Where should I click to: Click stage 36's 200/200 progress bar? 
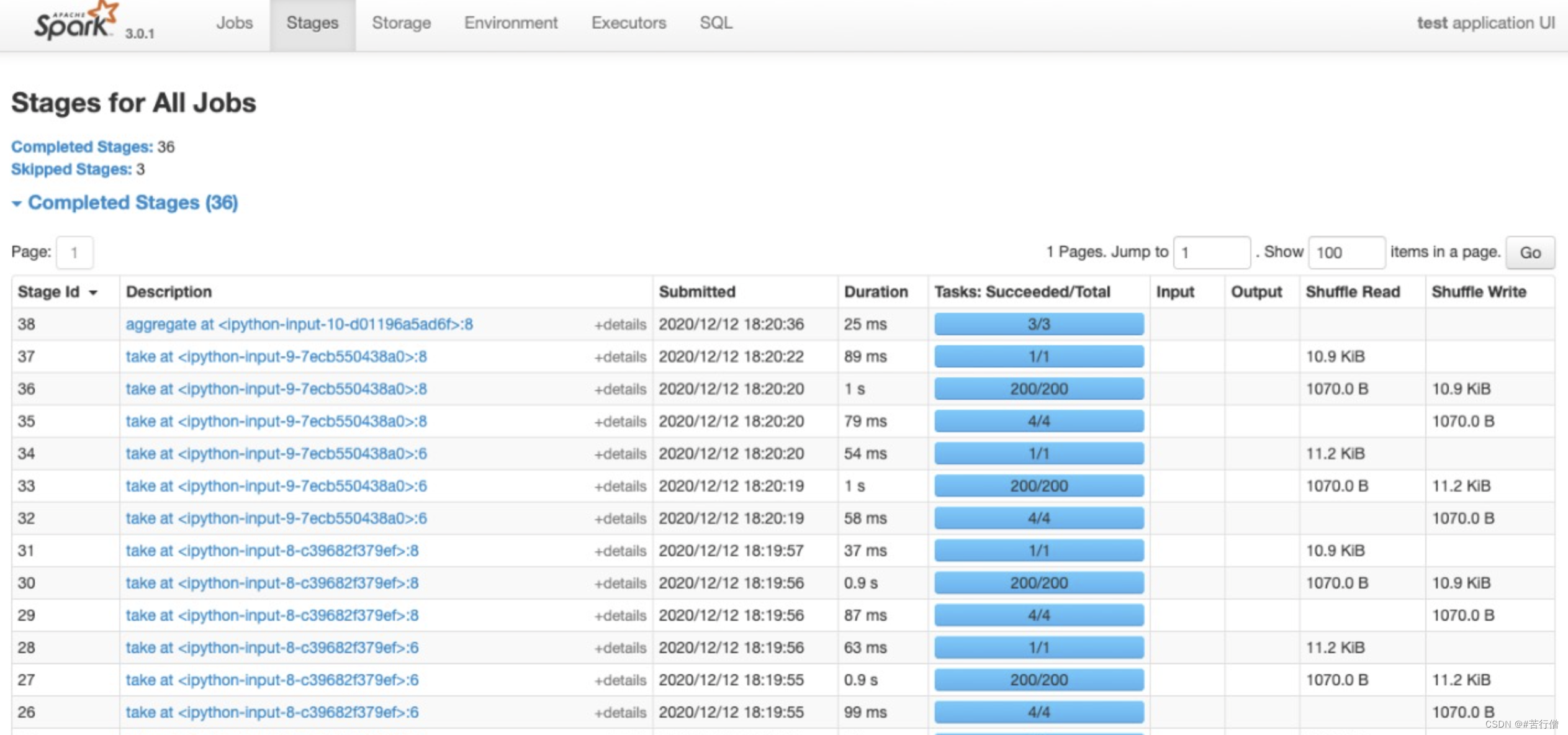click(x=1039, y=389)
